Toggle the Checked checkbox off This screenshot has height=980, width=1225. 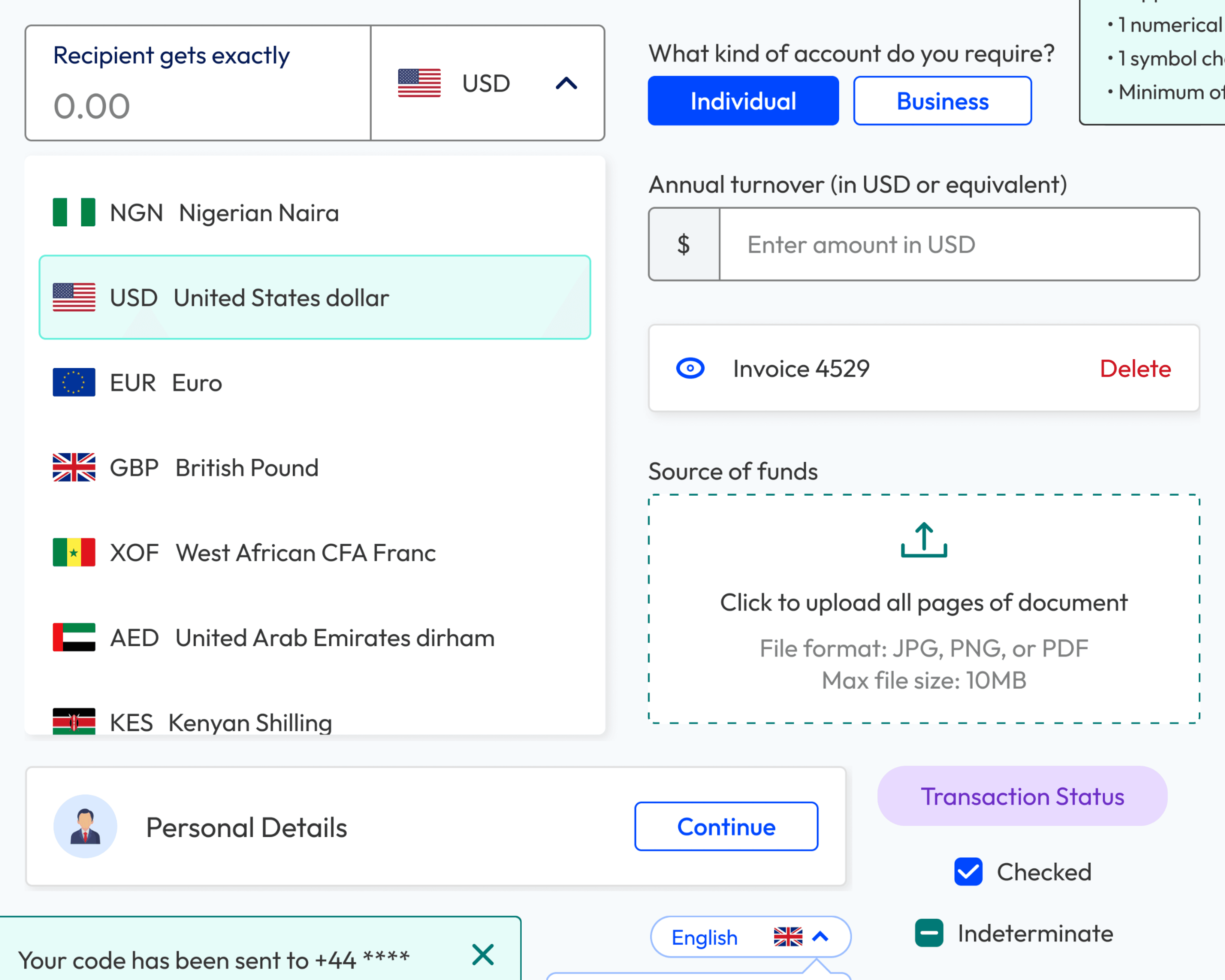click(x=968, y=872)
